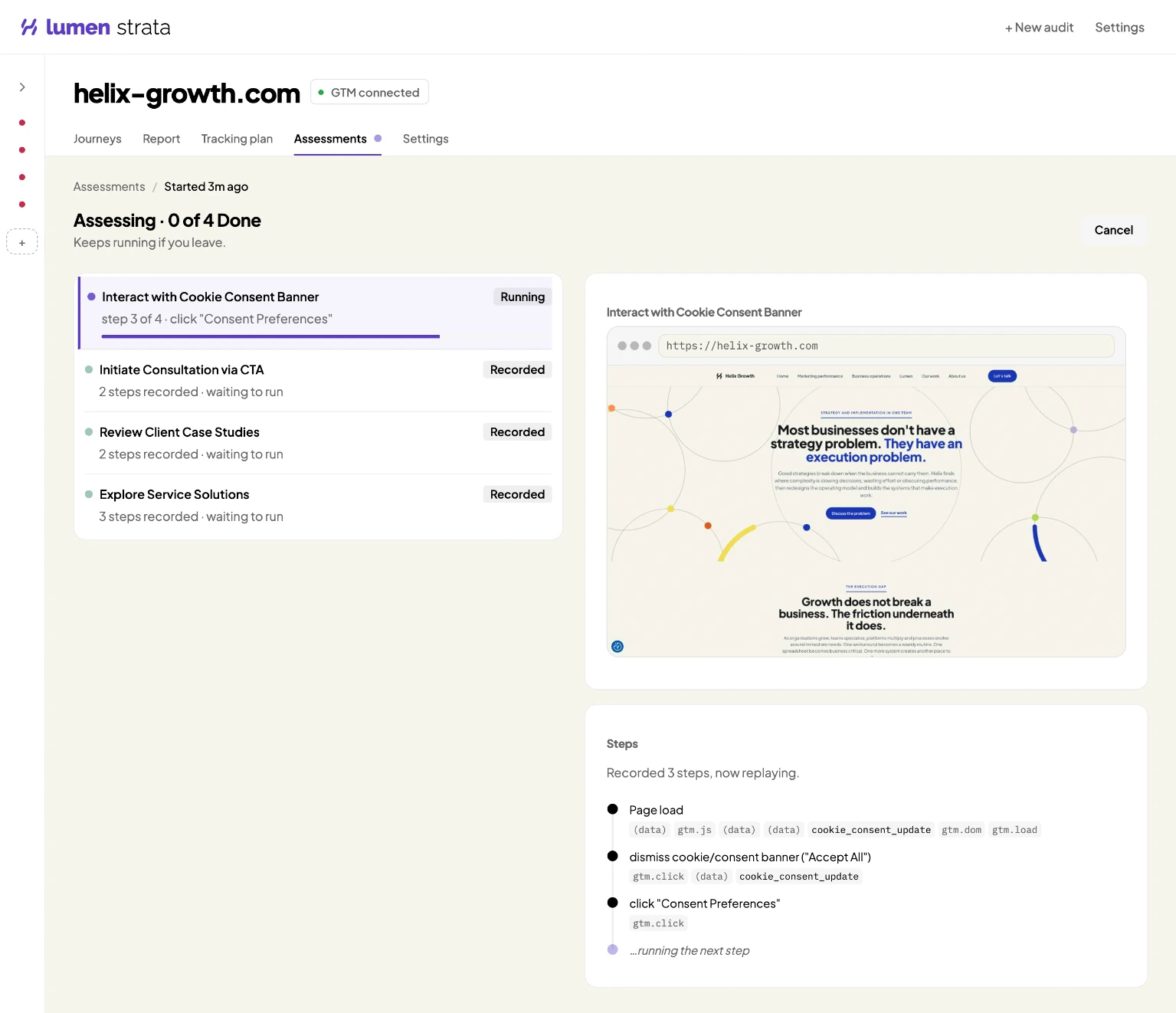Go back via the Assessments breadcrumb
Screen dimensions: 1176x1013
110,187
